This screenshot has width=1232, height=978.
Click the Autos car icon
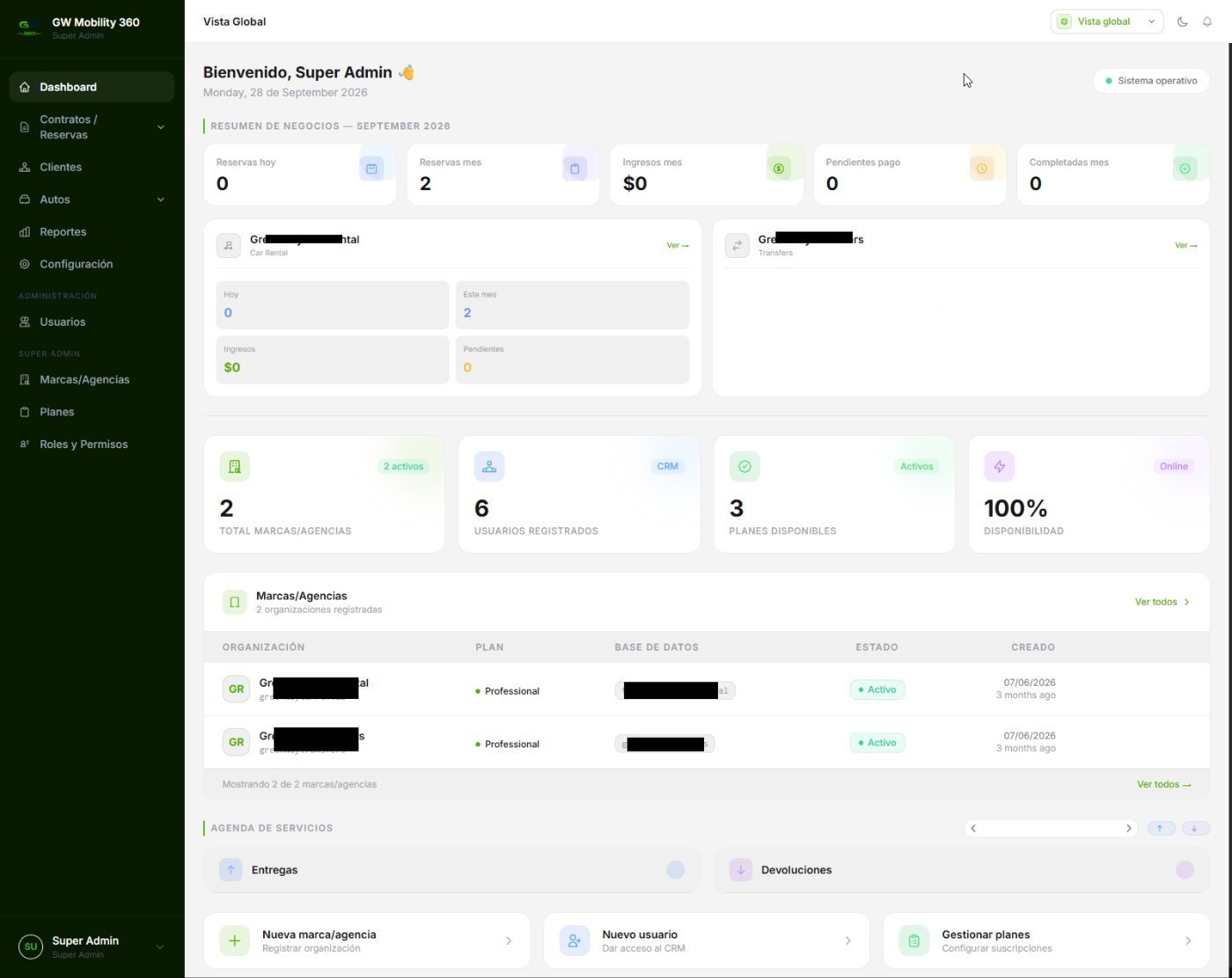(25, 200)
